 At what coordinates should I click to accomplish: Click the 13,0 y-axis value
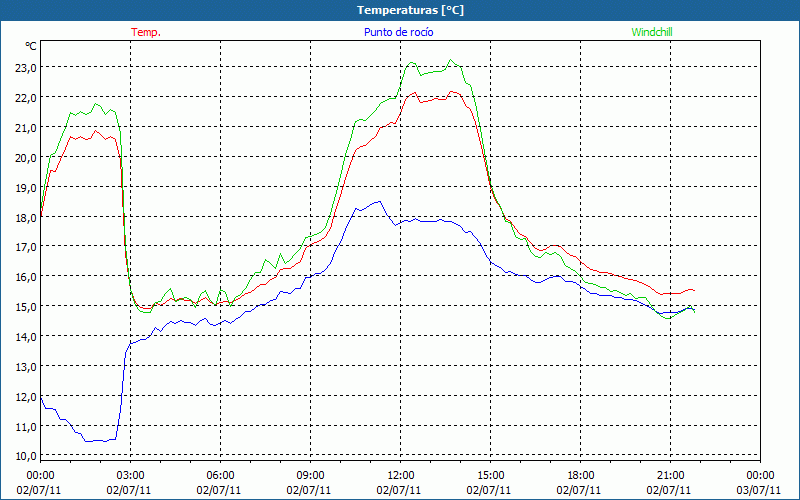(26, 367)
